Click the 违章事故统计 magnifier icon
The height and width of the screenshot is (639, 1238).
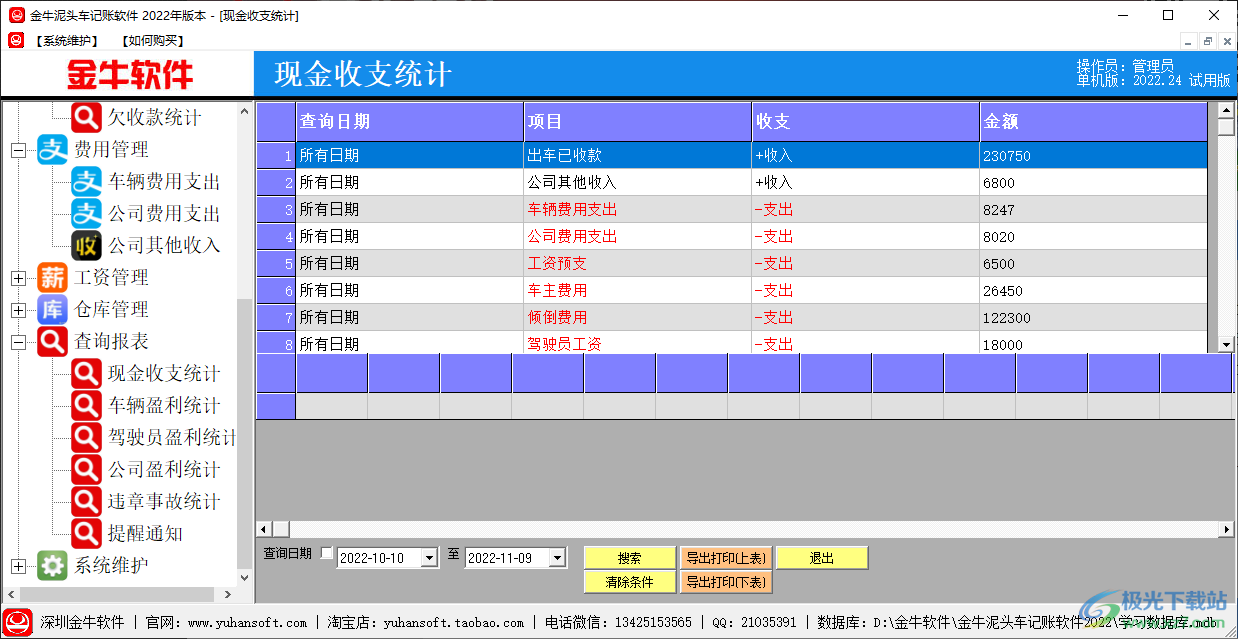[x=85, y=502]
